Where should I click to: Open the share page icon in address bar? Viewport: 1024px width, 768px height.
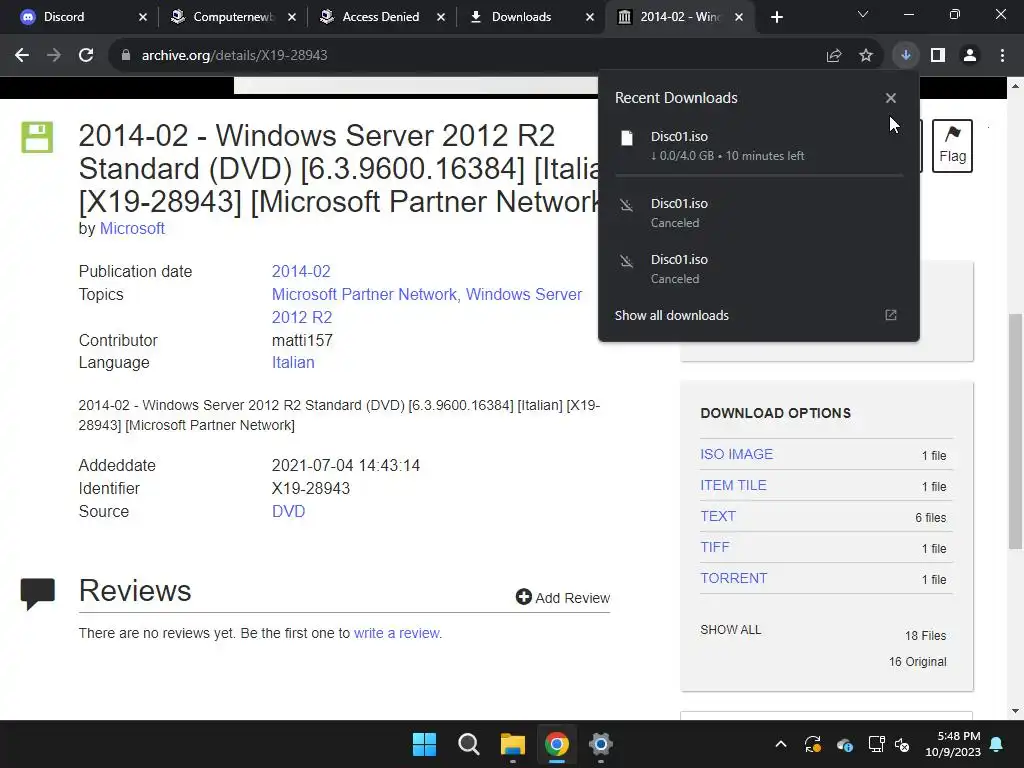pyautogui.click(x=833, y=56)
